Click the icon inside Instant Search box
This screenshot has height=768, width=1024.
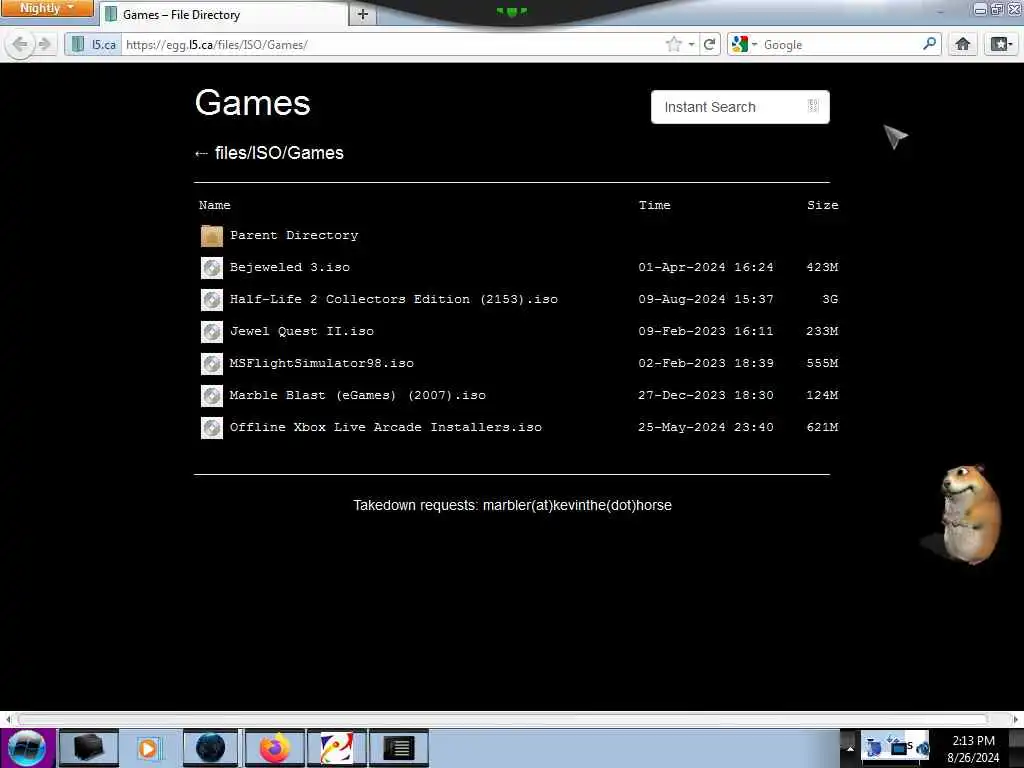tap(813, 106)
